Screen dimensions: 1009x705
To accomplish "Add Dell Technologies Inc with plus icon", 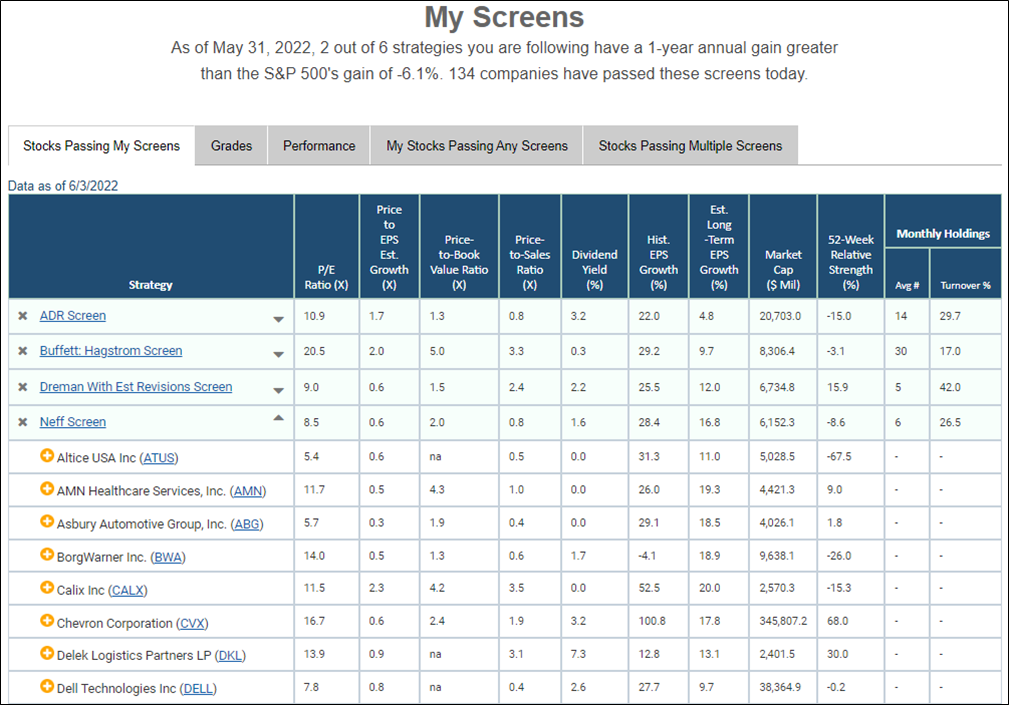I will (47, 686).
